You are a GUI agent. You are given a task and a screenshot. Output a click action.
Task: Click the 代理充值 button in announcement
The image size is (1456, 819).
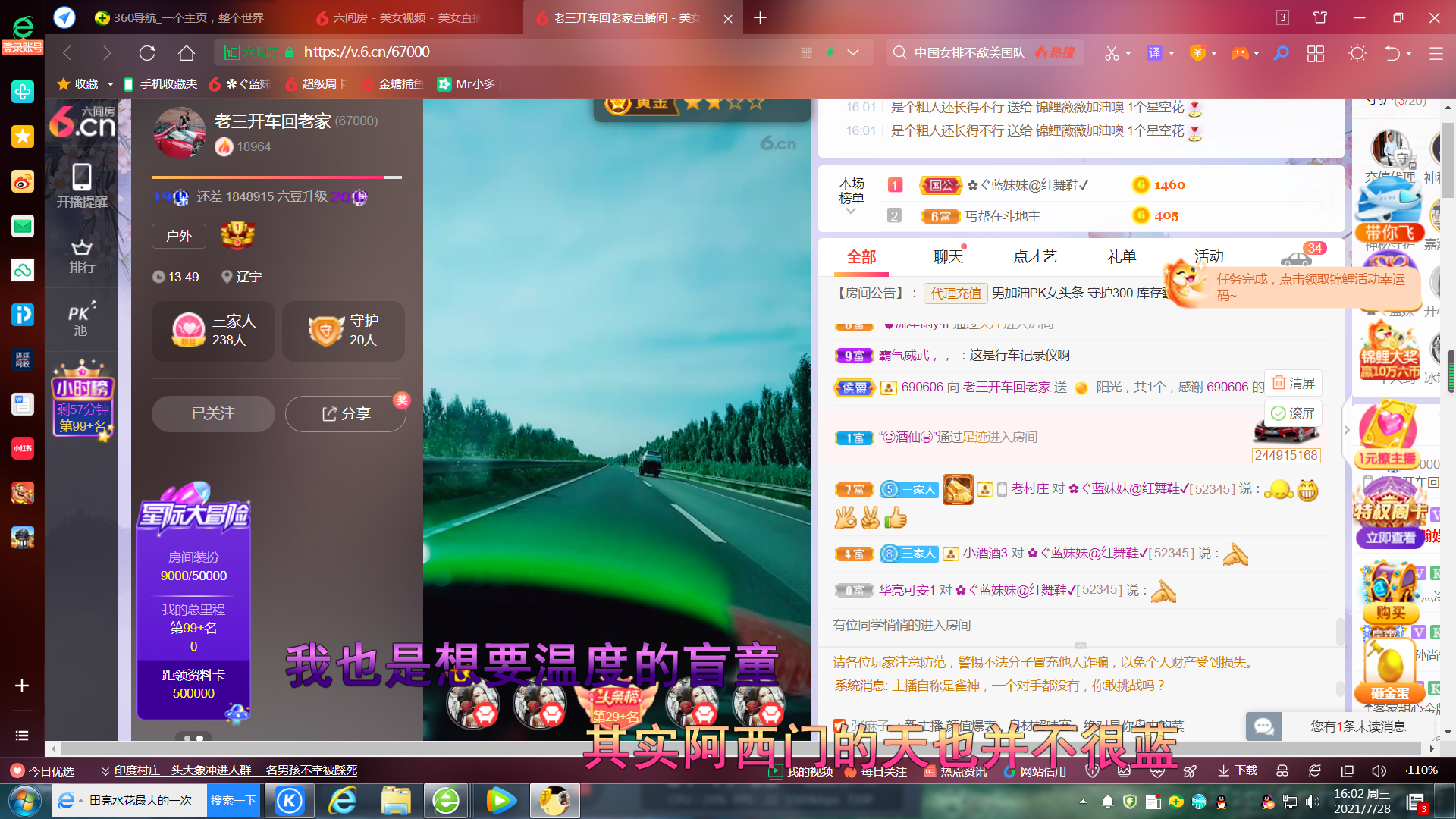[955, 293]
